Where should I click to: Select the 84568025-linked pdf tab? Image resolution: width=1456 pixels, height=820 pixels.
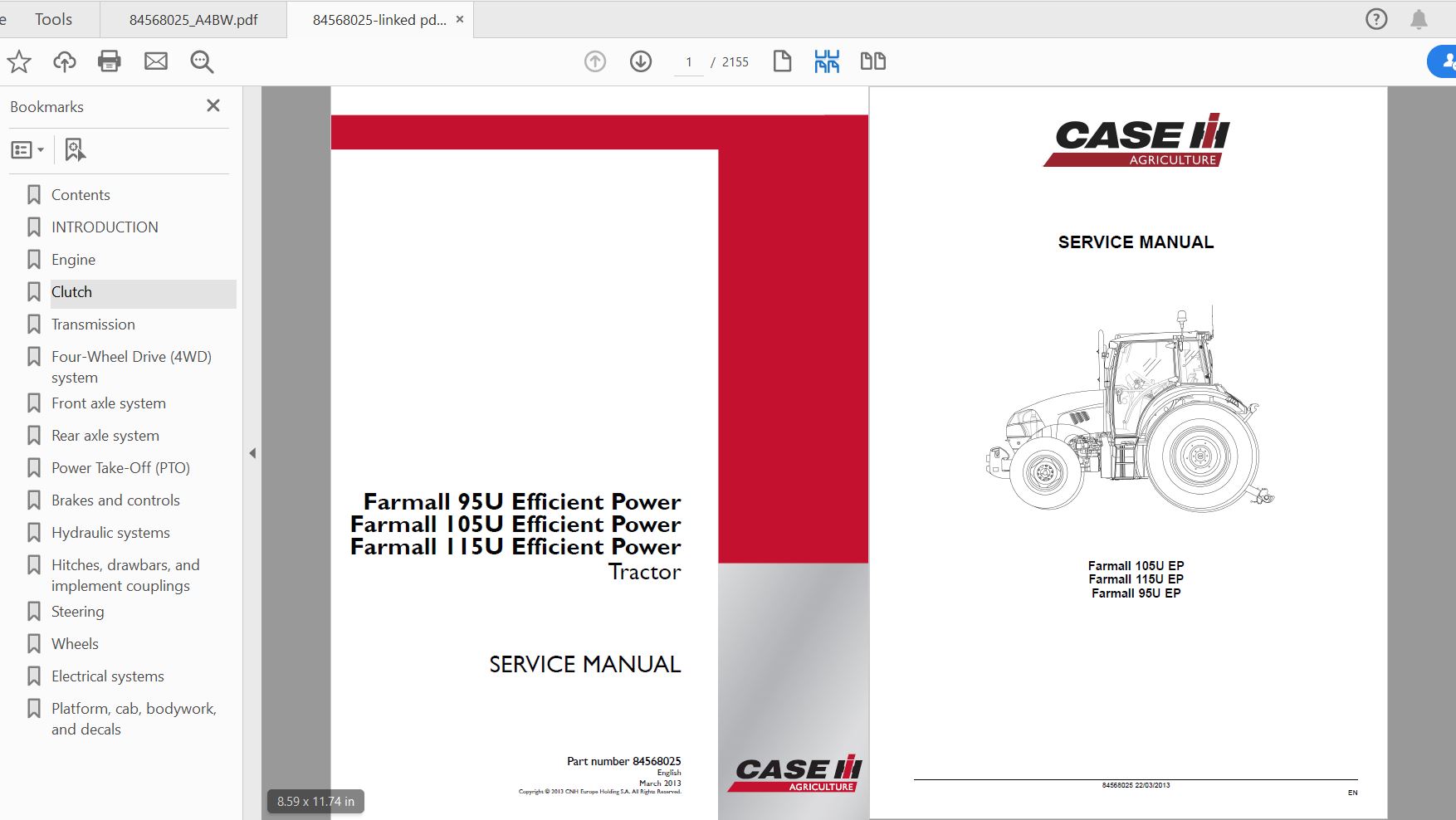click(x=379, y=20)
